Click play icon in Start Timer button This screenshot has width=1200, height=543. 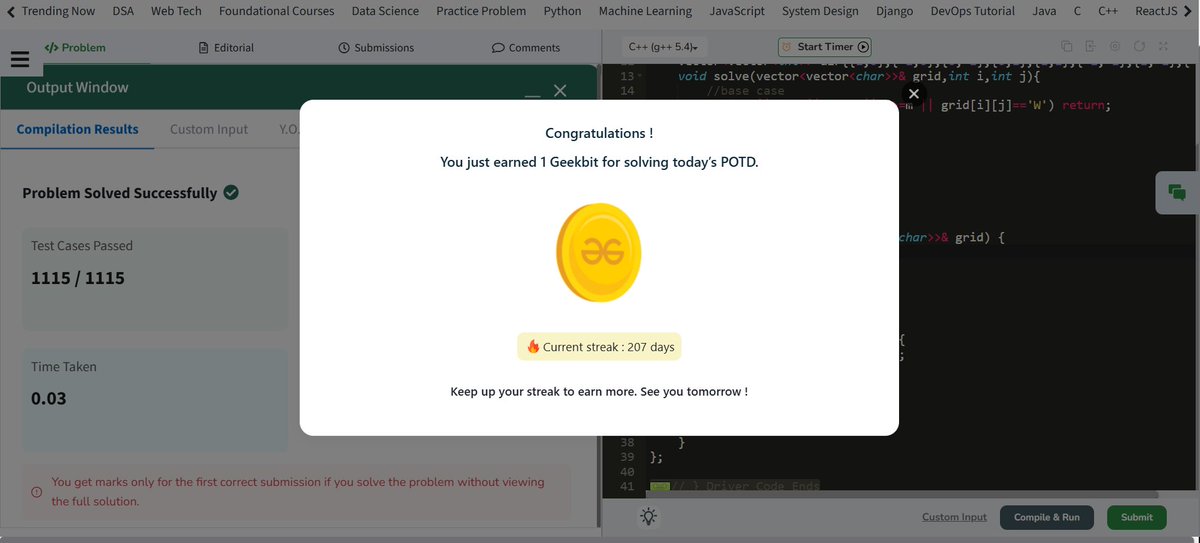[x=863, y=47]
